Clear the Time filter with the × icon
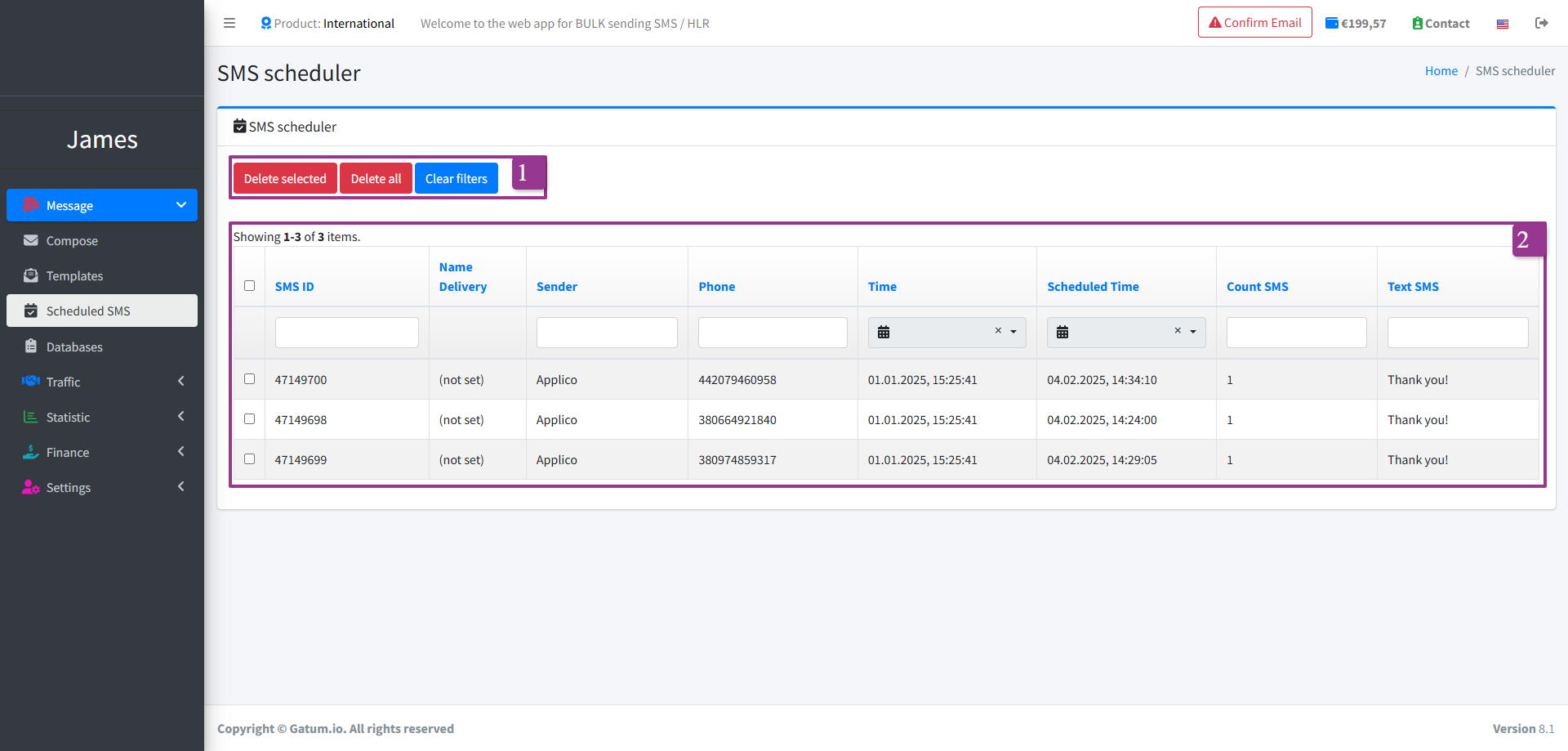Image resolution: width=1568 pixels, height=751 pixels. pyautogui.click(x=998, y=331)
